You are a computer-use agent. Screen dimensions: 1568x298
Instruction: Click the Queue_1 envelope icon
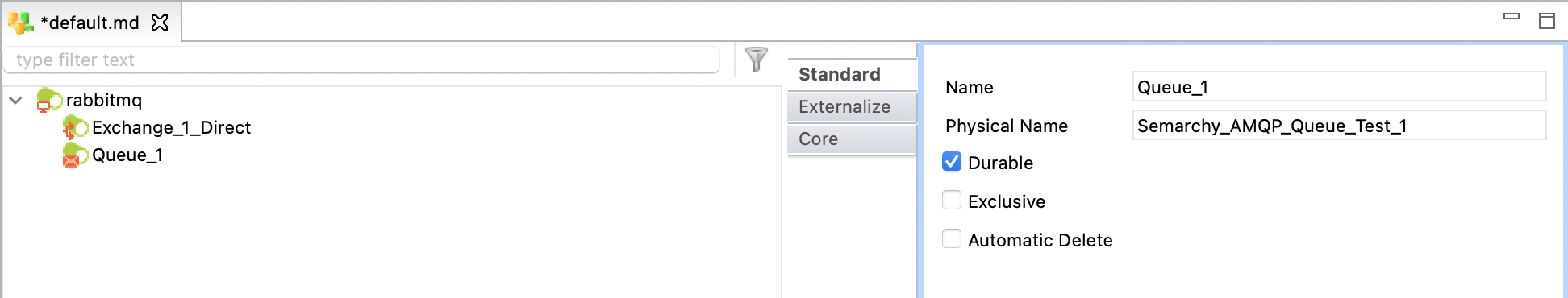click(x=75, y=155)
